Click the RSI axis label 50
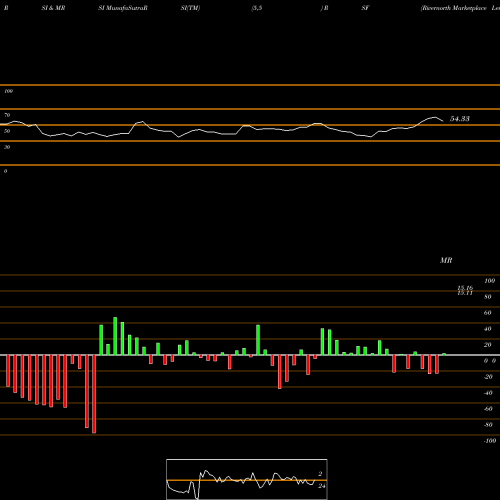The image size is (500, 500). point(7,131)
